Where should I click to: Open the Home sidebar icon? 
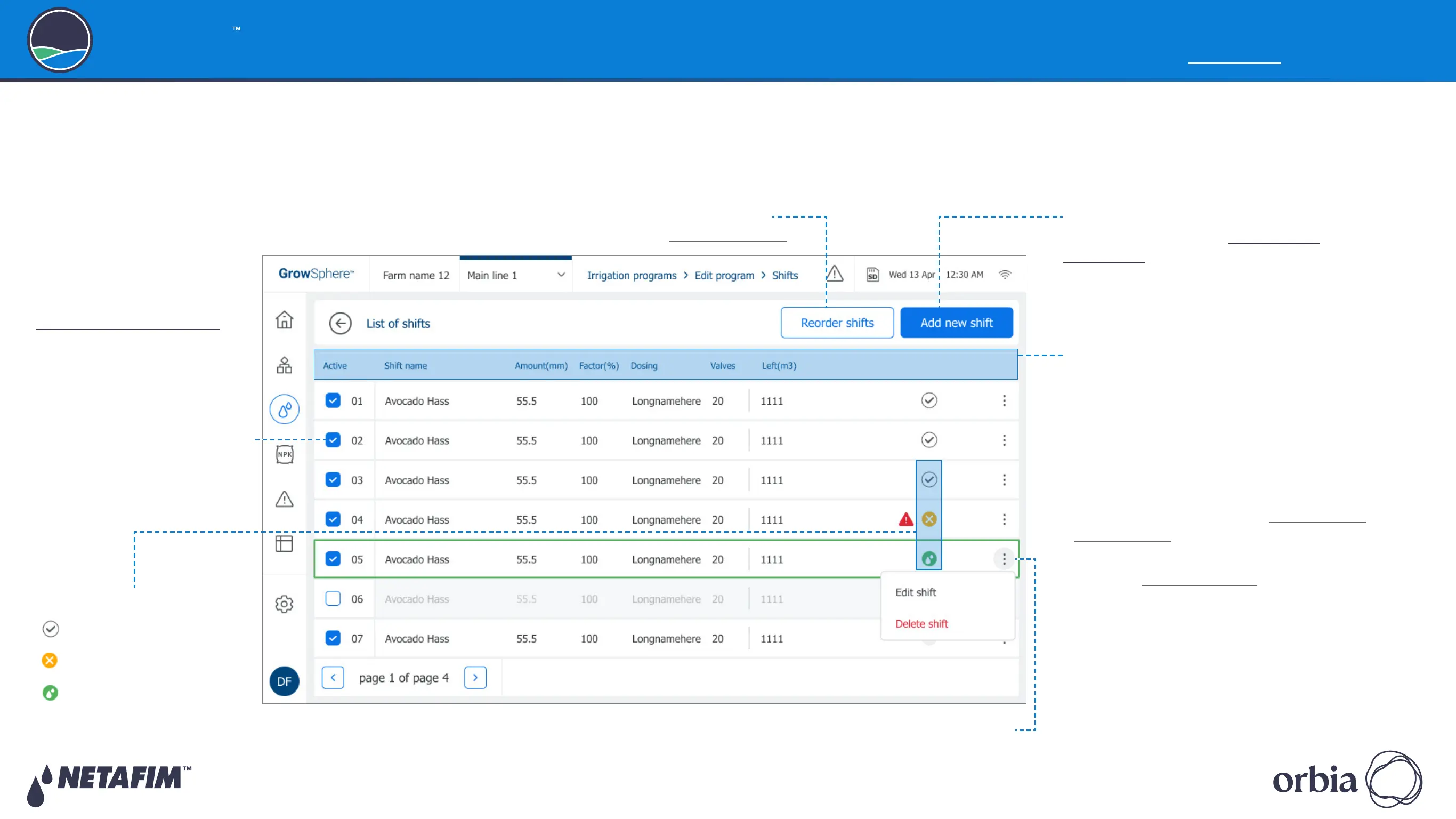pyautogui.click(x=284, y=319)
